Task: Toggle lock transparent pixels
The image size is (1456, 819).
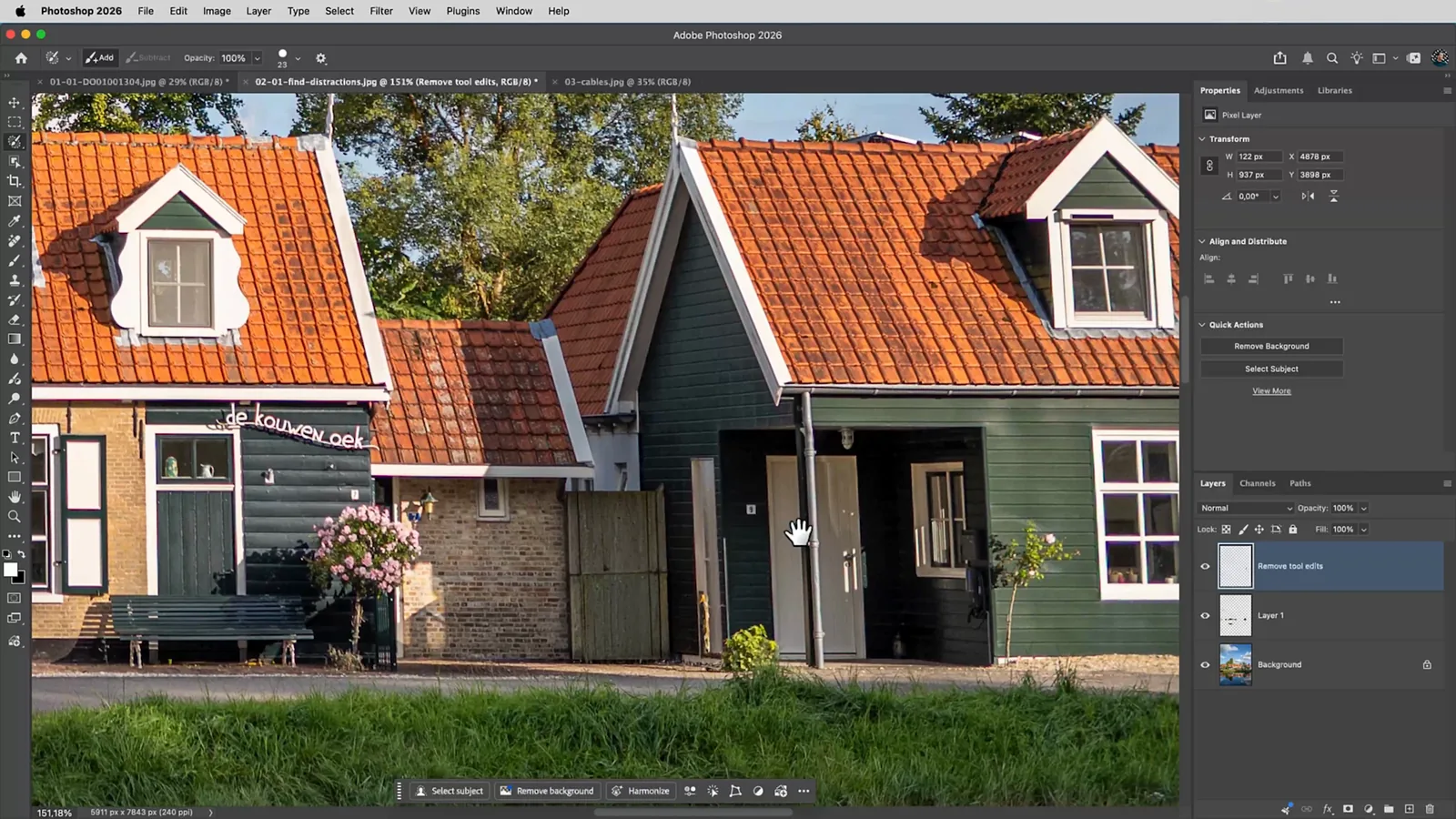Action: coord(1227,530)
